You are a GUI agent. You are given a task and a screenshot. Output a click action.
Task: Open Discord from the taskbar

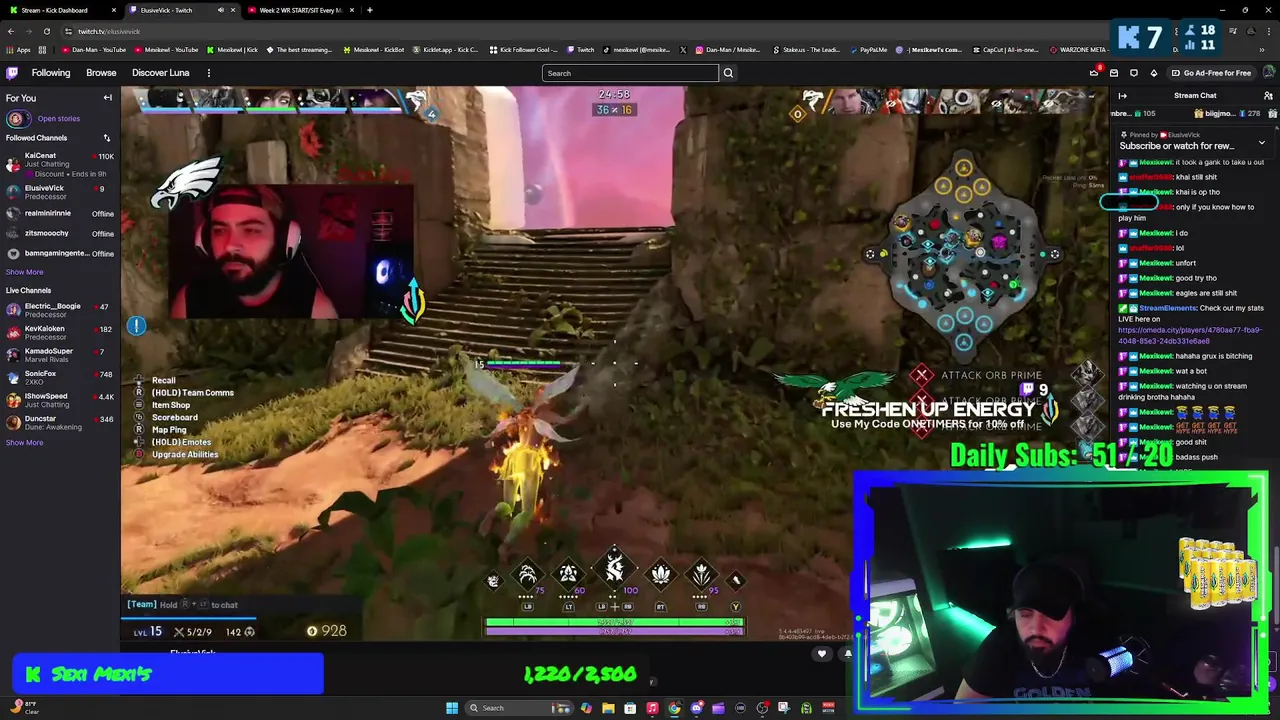(x=696, y=708)
